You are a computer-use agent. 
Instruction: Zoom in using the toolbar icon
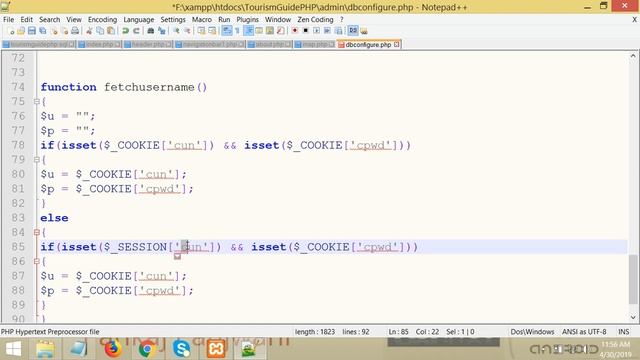(x=176, y=31)
